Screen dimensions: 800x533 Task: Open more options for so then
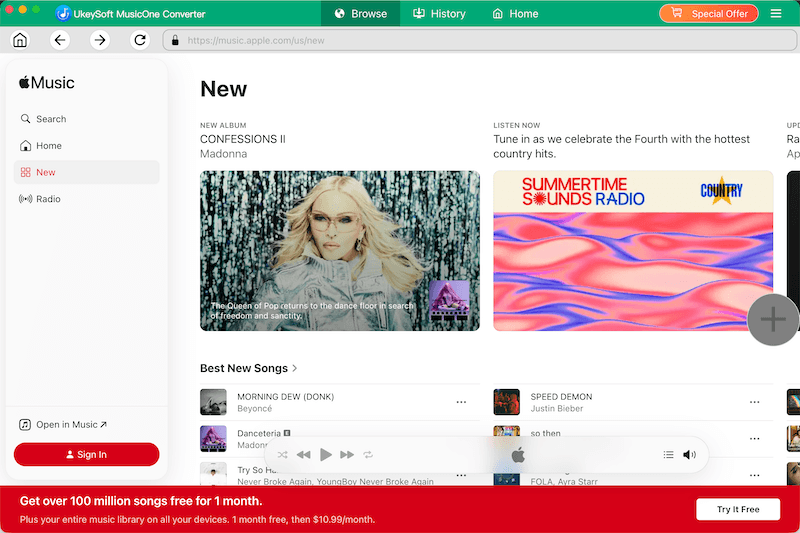pos(755,439)
